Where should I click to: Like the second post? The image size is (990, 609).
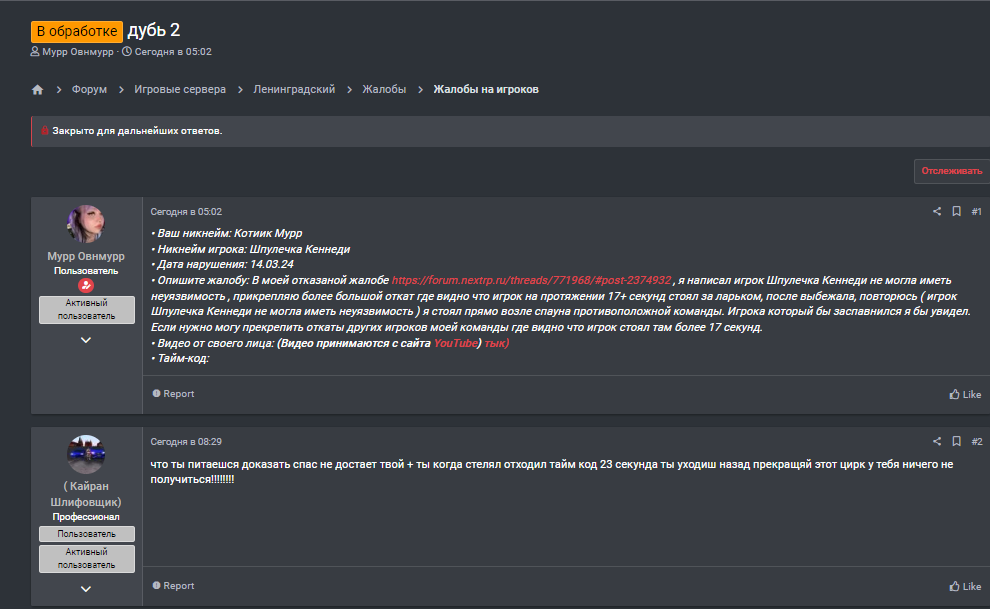965,586
